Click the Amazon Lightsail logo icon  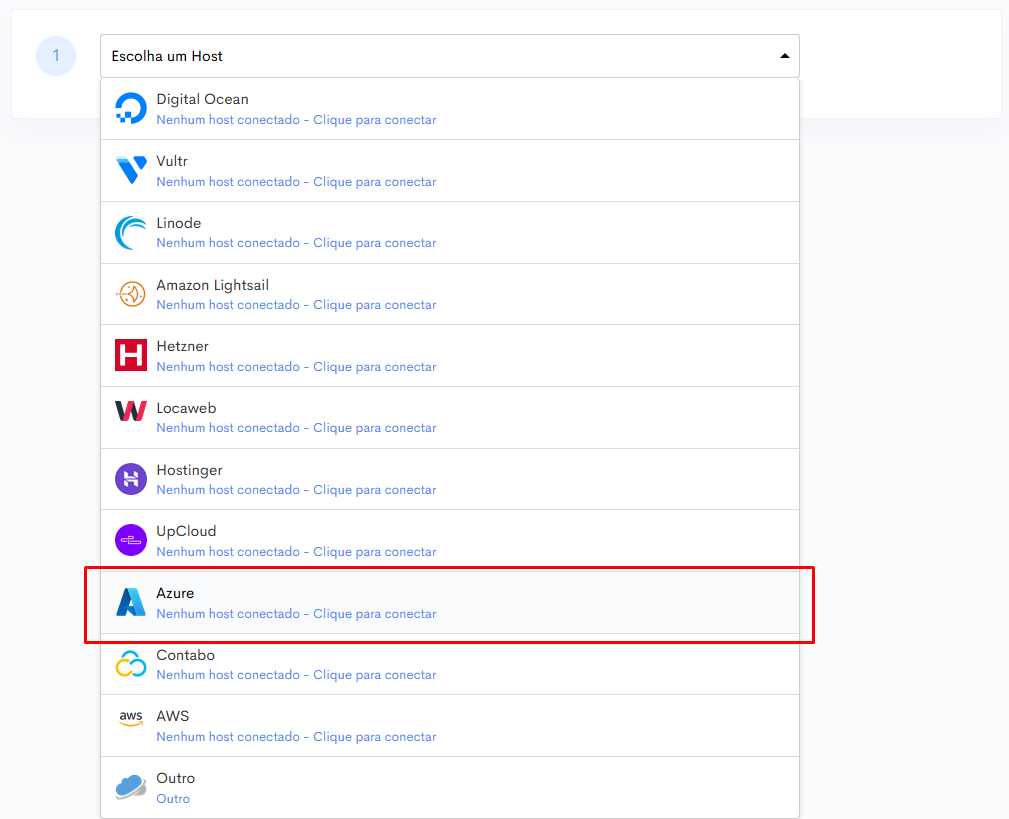point(131,294)
